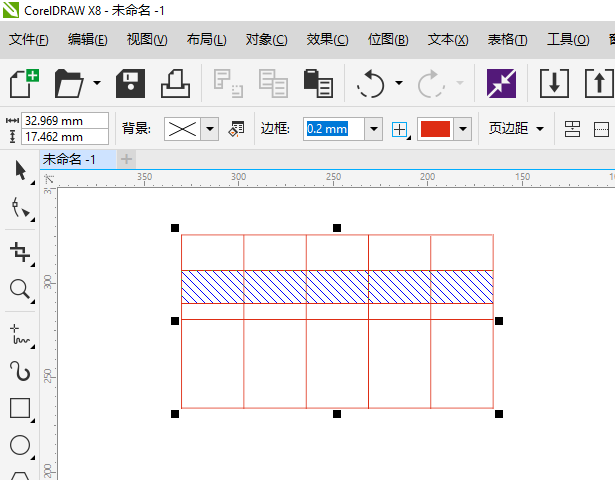Toggle the border selection icon
This screenshot has width=615, height=480.
click(400, 129)
